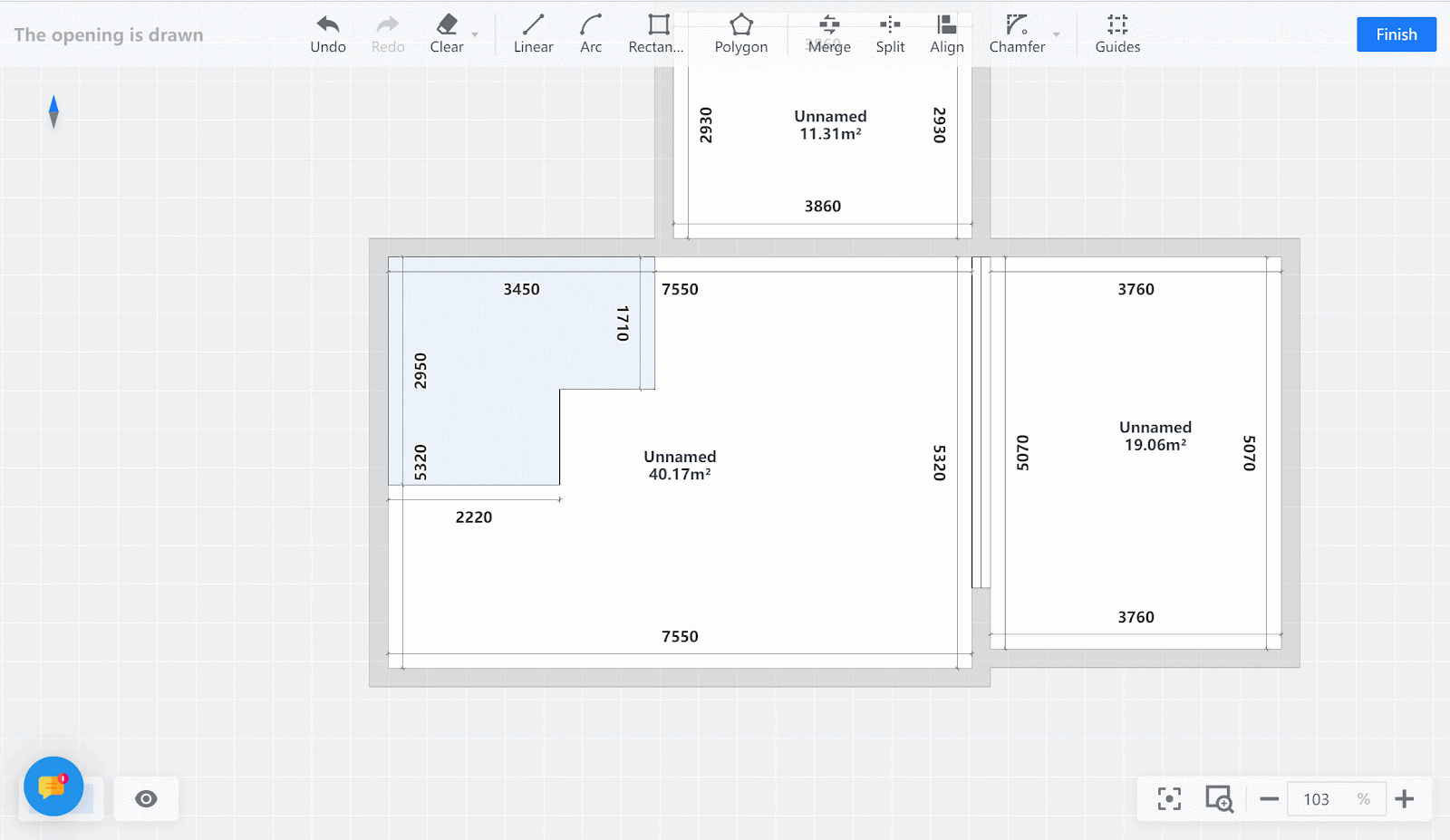
Task: Zoom out with the minus button
Action: tap(1269, 799)
